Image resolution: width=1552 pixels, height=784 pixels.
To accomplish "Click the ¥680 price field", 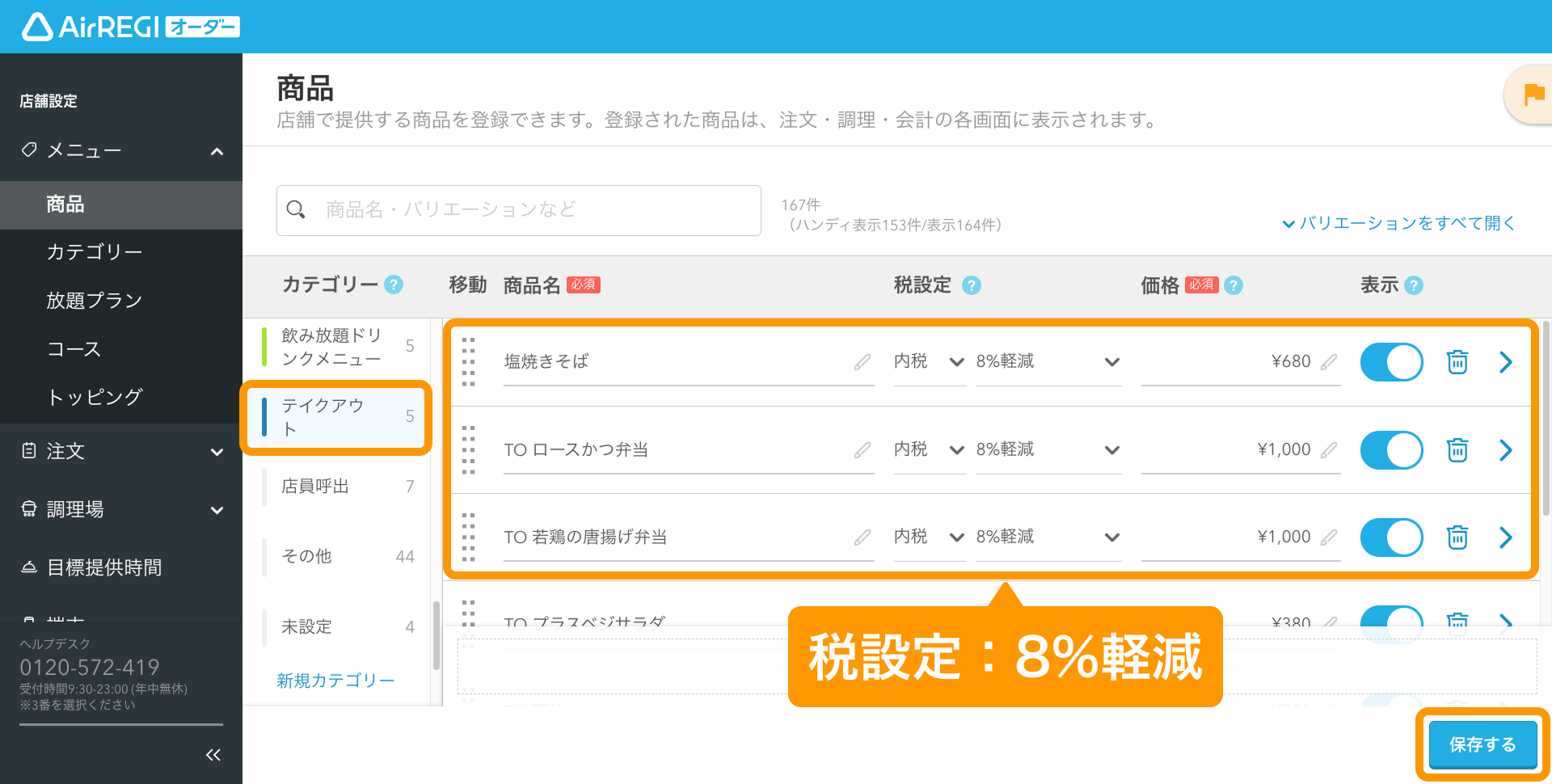I will pyautogui.click(x=1241, y=362).
